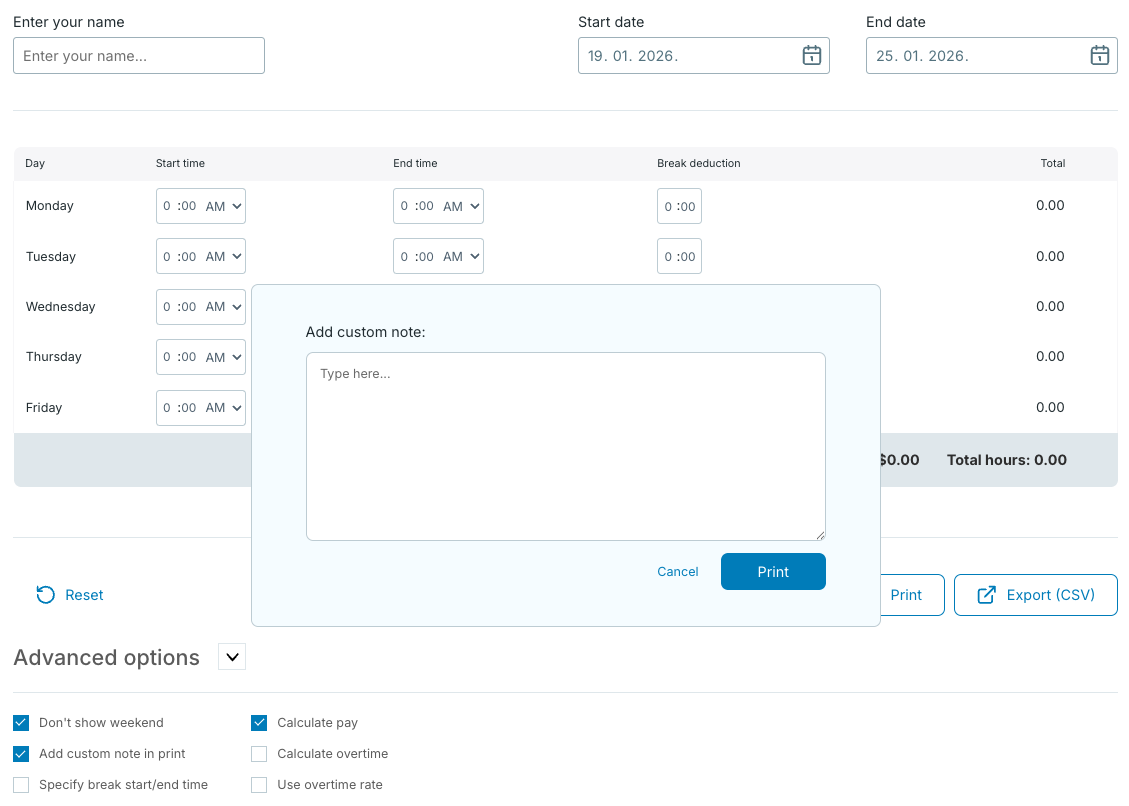Viewport: 1129px width, 806px height.
Task: Click into the custom note text area
Action: 565,446
